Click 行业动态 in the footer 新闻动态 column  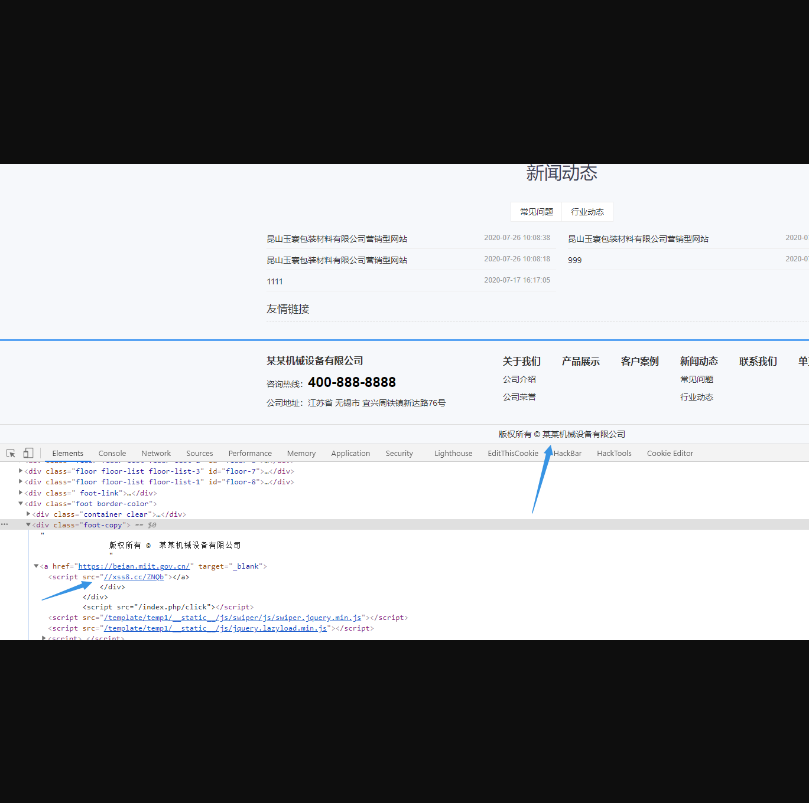(697, 397)
